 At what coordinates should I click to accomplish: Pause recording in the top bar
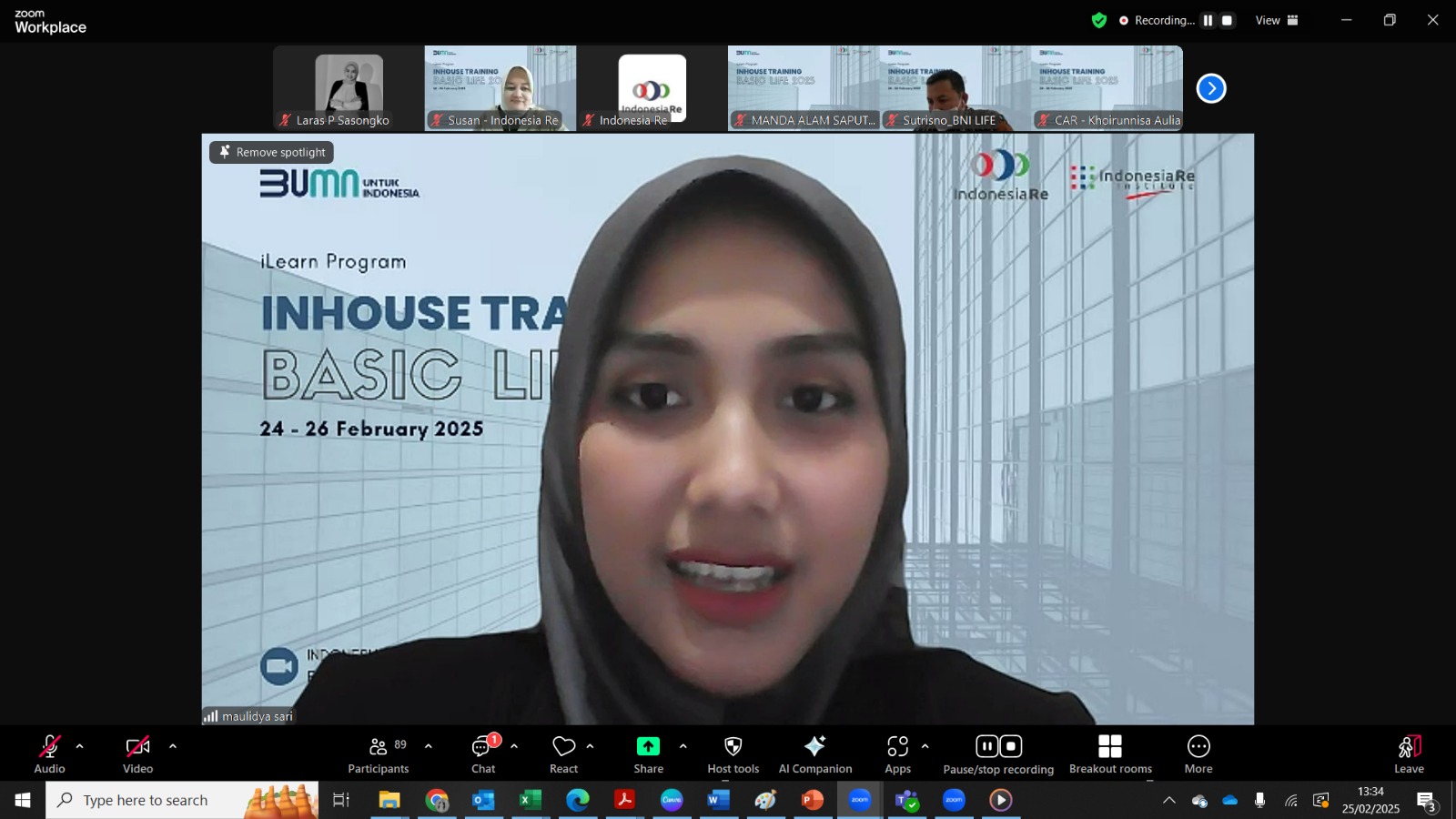pyautogui.click(x=1208, y=20)
